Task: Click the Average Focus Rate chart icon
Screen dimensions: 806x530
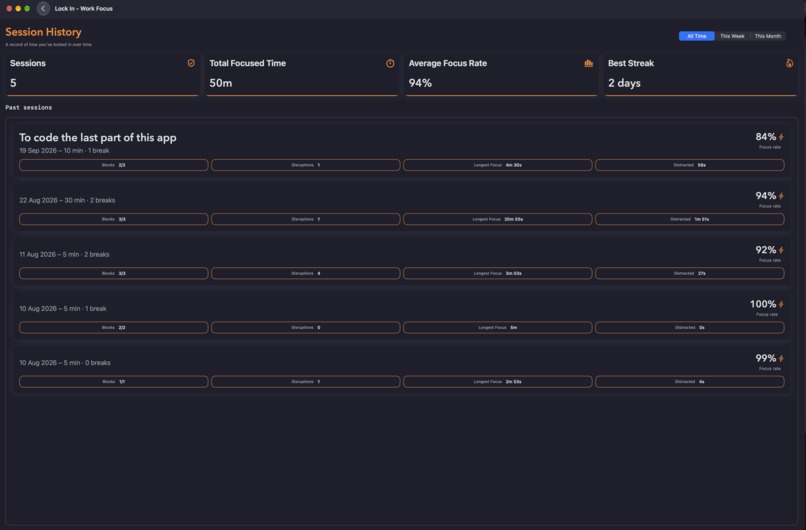Action: [589, 63]
